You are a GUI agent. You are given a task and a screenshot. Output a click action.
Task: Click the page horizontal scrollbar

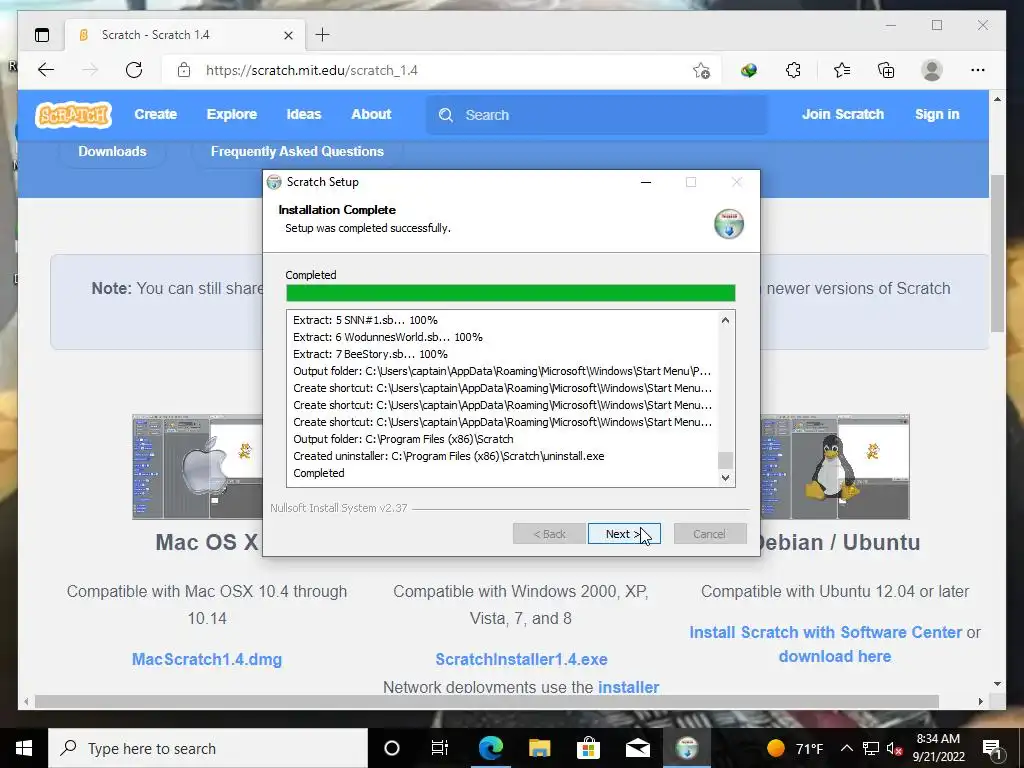point(487,701)
